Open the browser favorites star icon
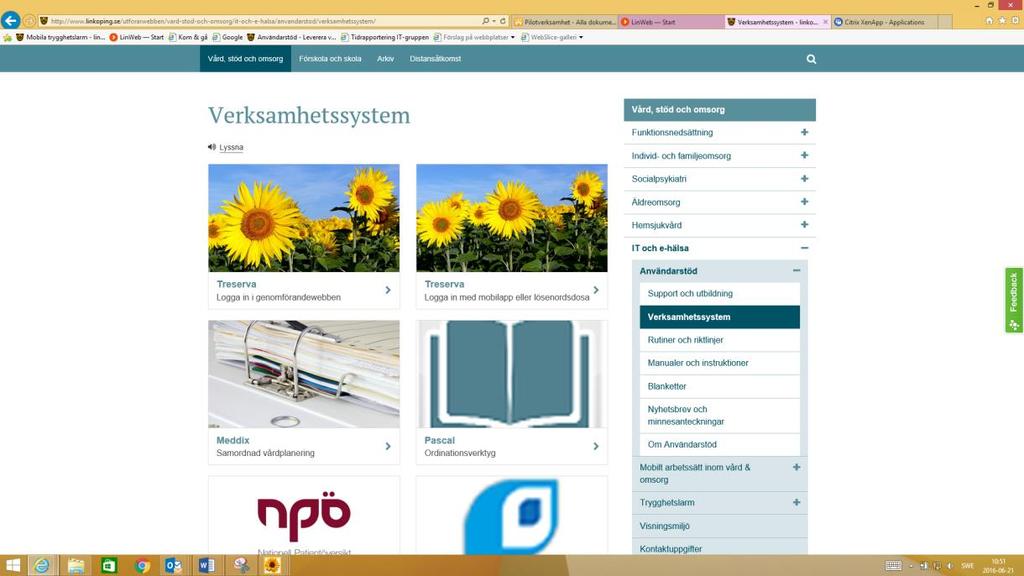 1002,21
